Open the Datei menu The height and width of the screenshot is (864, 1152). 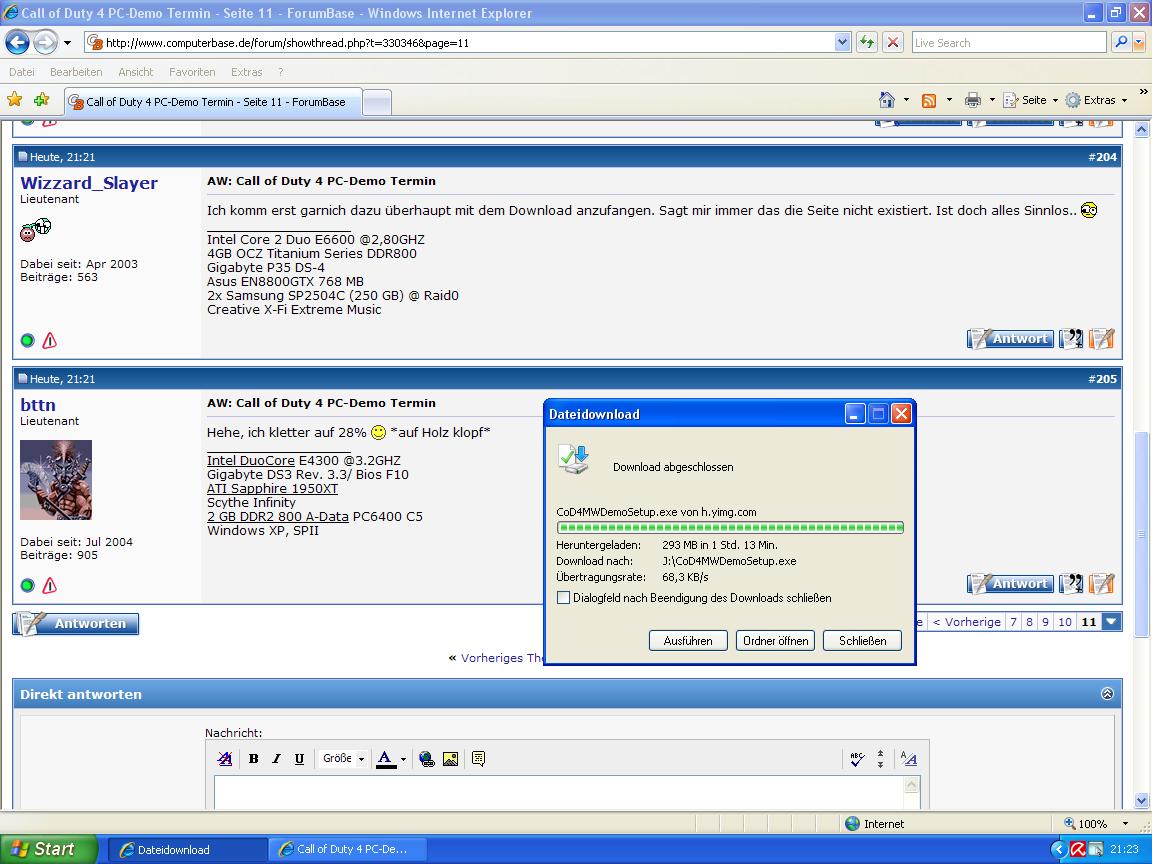click(22, 72)
